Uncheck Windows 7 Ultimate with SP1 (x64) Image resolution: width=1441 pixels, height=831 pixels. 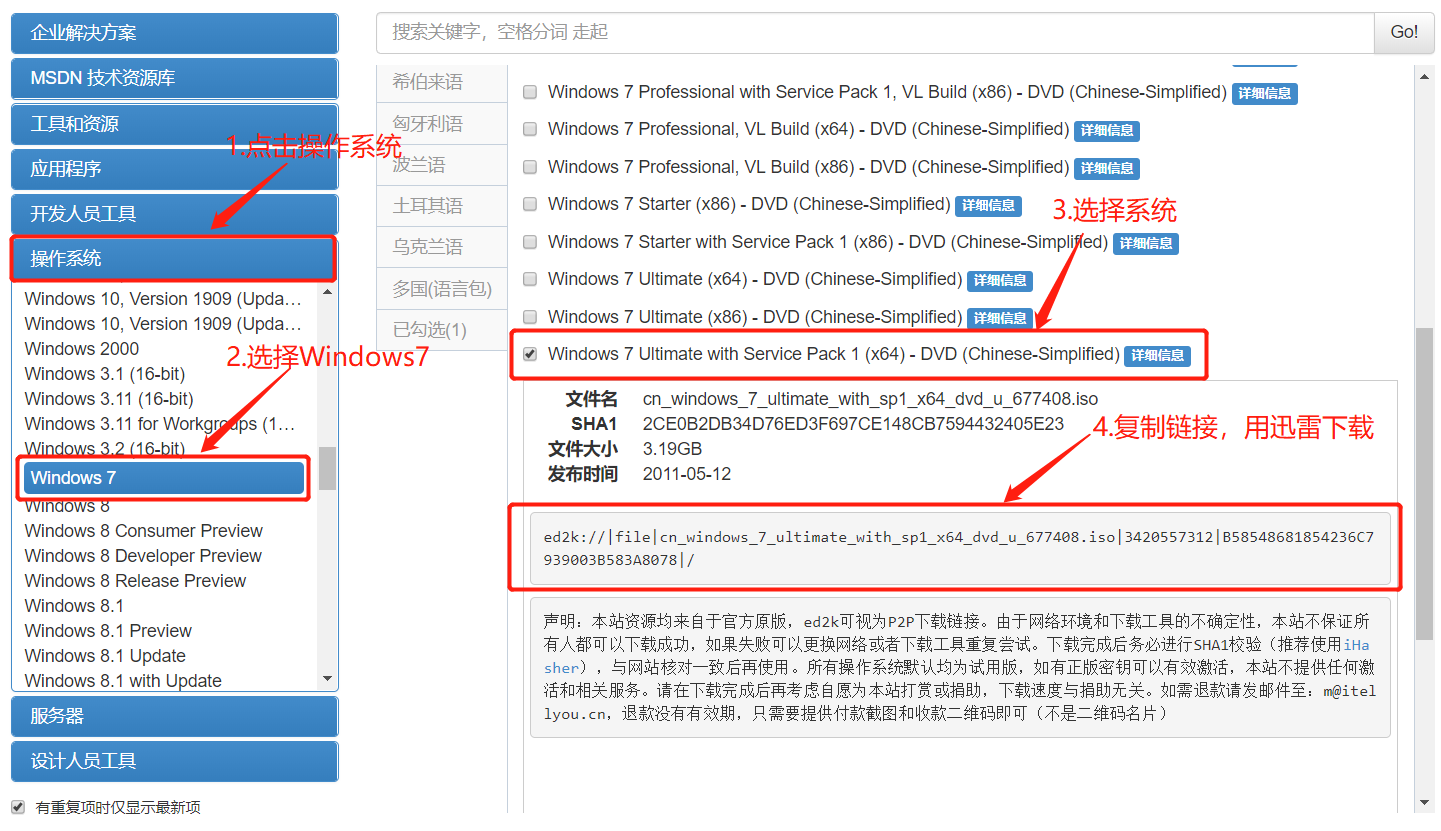tap(530, 354)
